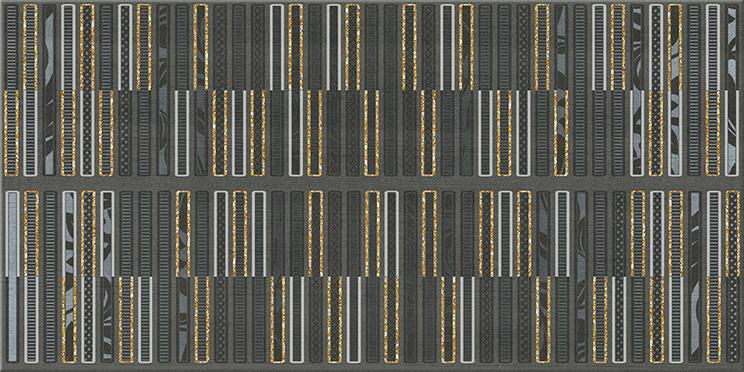The image size is (744, 372).
Task: Select the first gold-framed bar in the lower row
Action: coord(31,234)
